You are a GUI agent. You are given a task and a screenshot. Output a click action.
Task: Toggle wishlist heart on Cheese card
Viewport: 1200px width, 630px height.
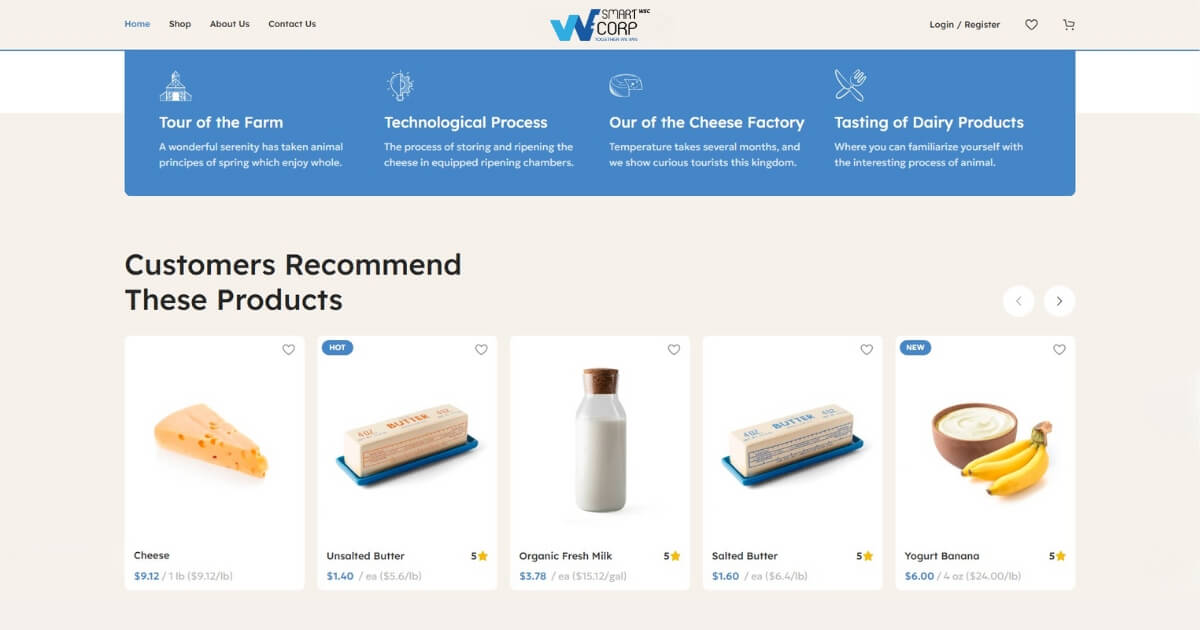pyautogui.click(x=288, y=350)
